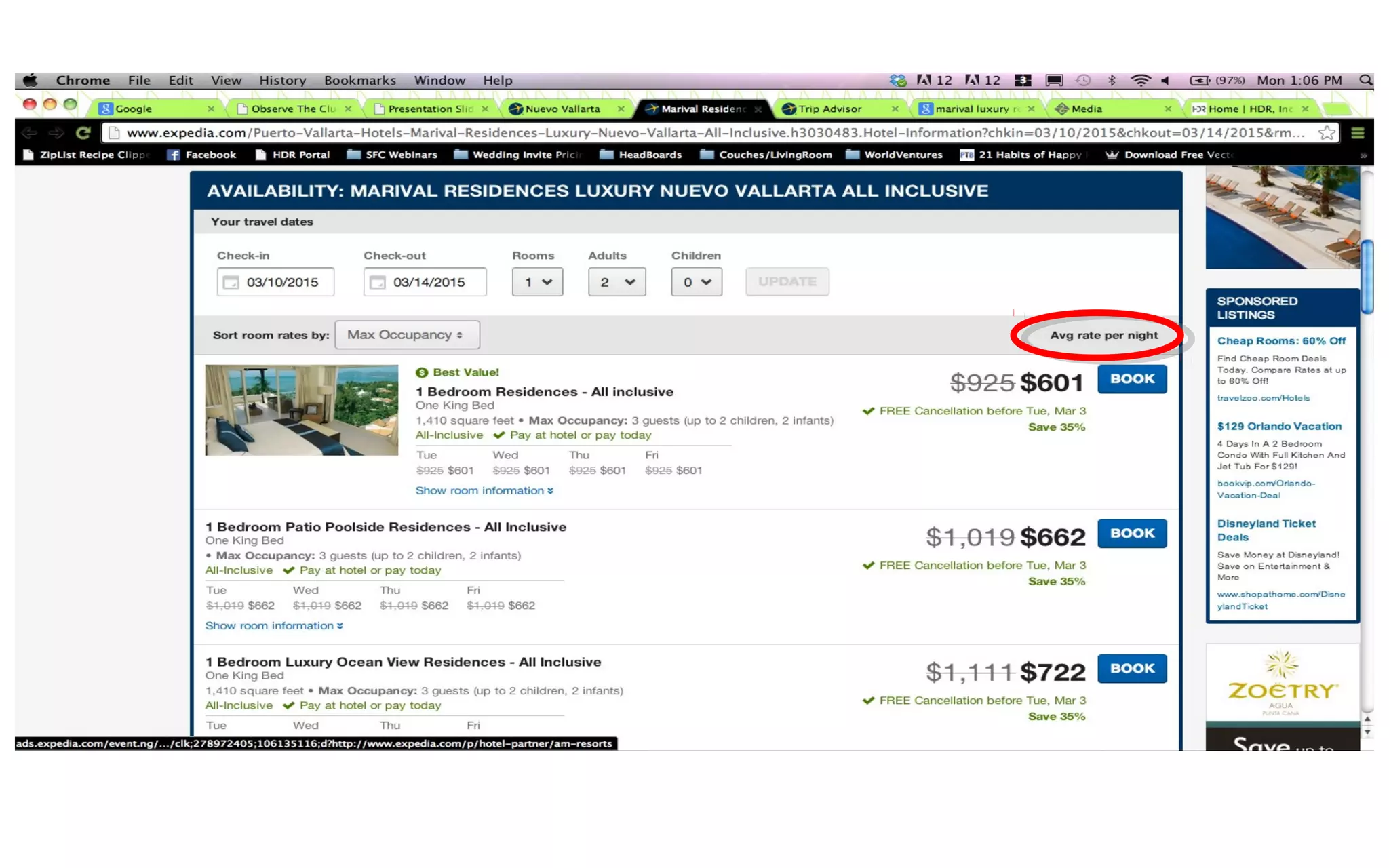Open the Chrome hamburger menu icon
Screen dimensions: 1389x868
(x=1358, y=133)
